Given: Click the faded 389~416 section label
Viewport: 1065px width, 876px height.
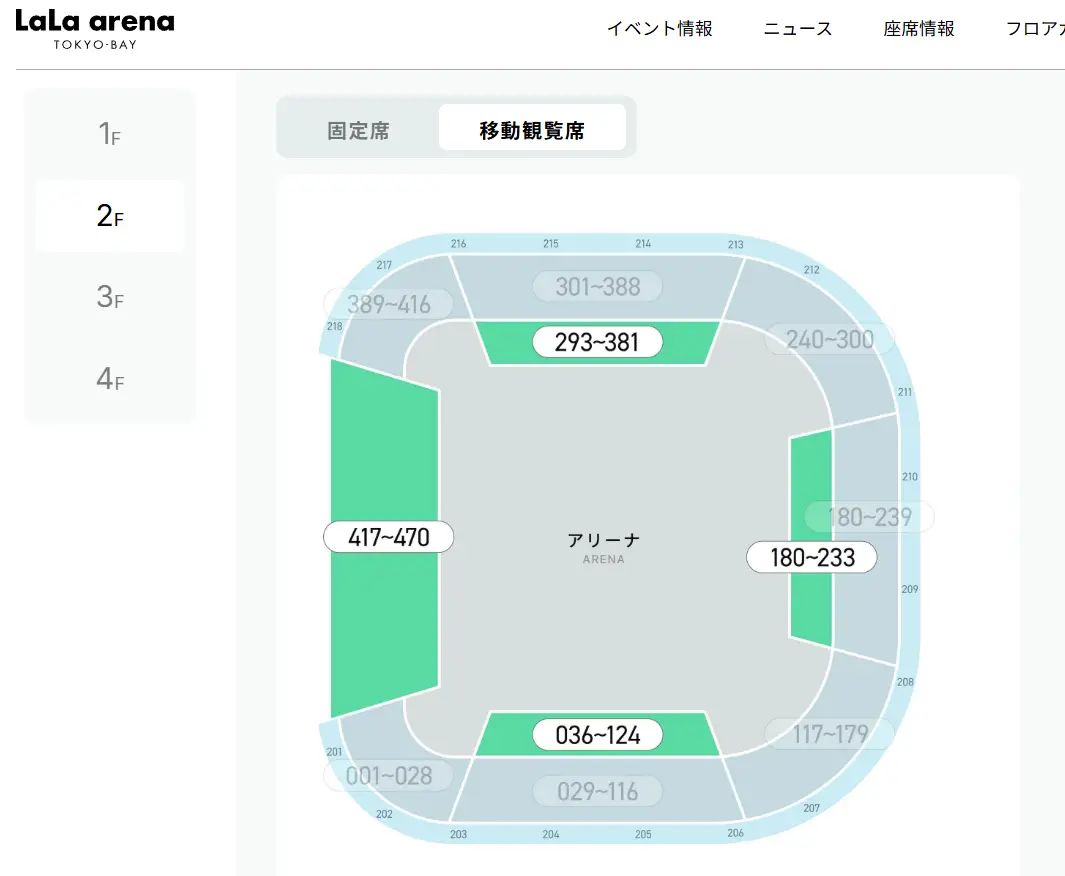Looking at the screenshot, I should point(388,304).
